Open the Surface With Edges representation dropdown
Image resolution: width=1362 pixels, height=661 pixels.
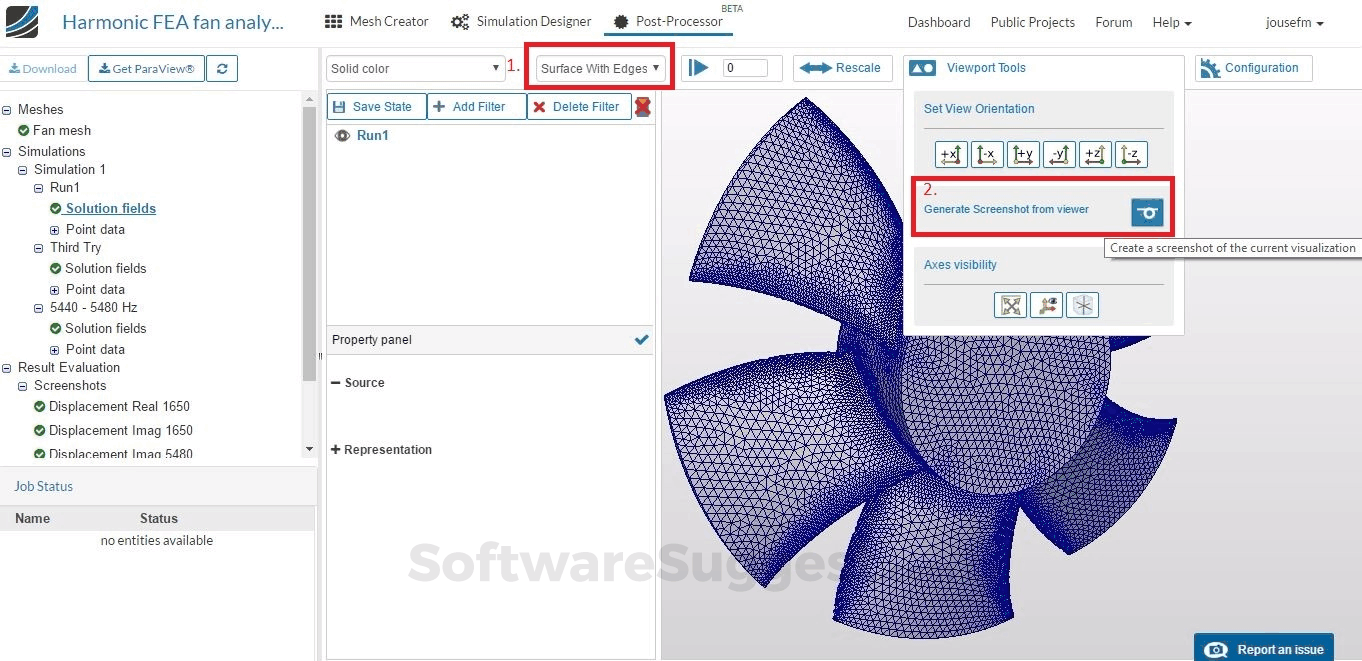click(x=599, y=68)
